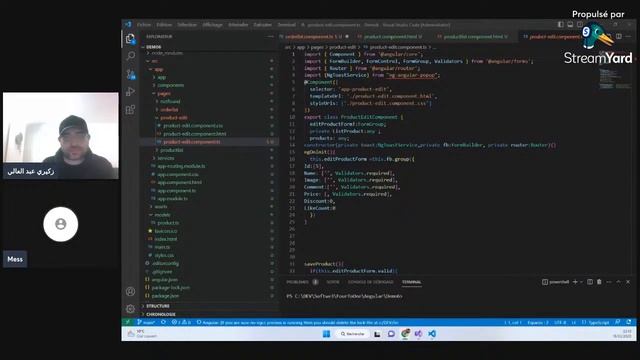Click the notifications bell in status bar
This screenshot has width=640, height=360.
(x=629, y=322)
